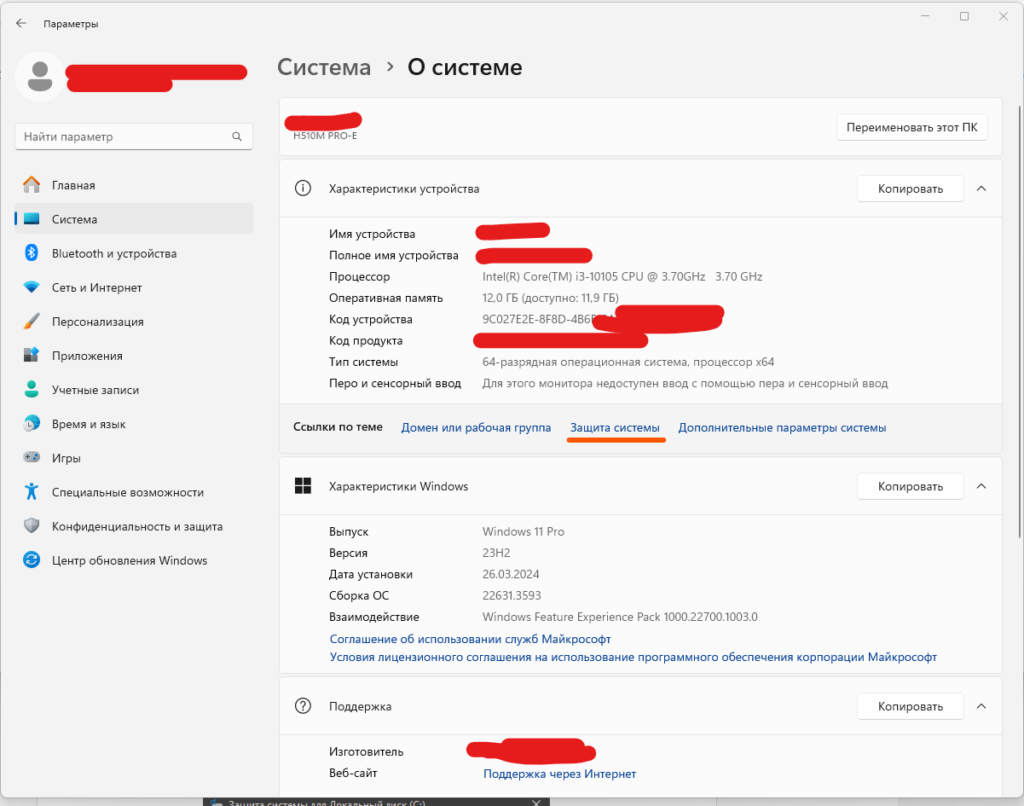The width and height of the screenshot is (1024, 806).
Task: Click the Home house icon in sidebar
Action: point(31,185)
